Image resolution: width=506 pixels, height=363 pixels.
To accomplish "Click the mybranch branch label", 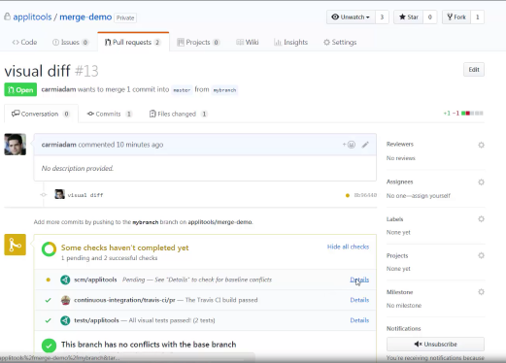I will pos(225,90).
